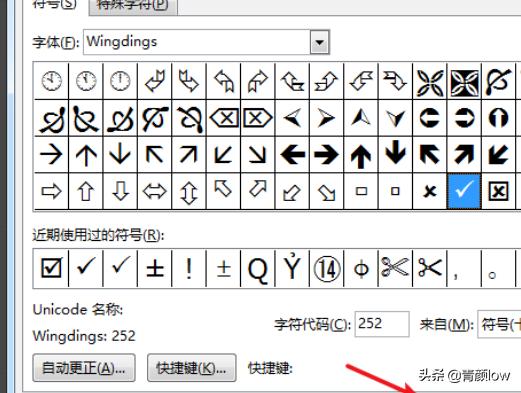
Task: Choose the bold down-left diagonal arrow
Action: click(498, 154)
